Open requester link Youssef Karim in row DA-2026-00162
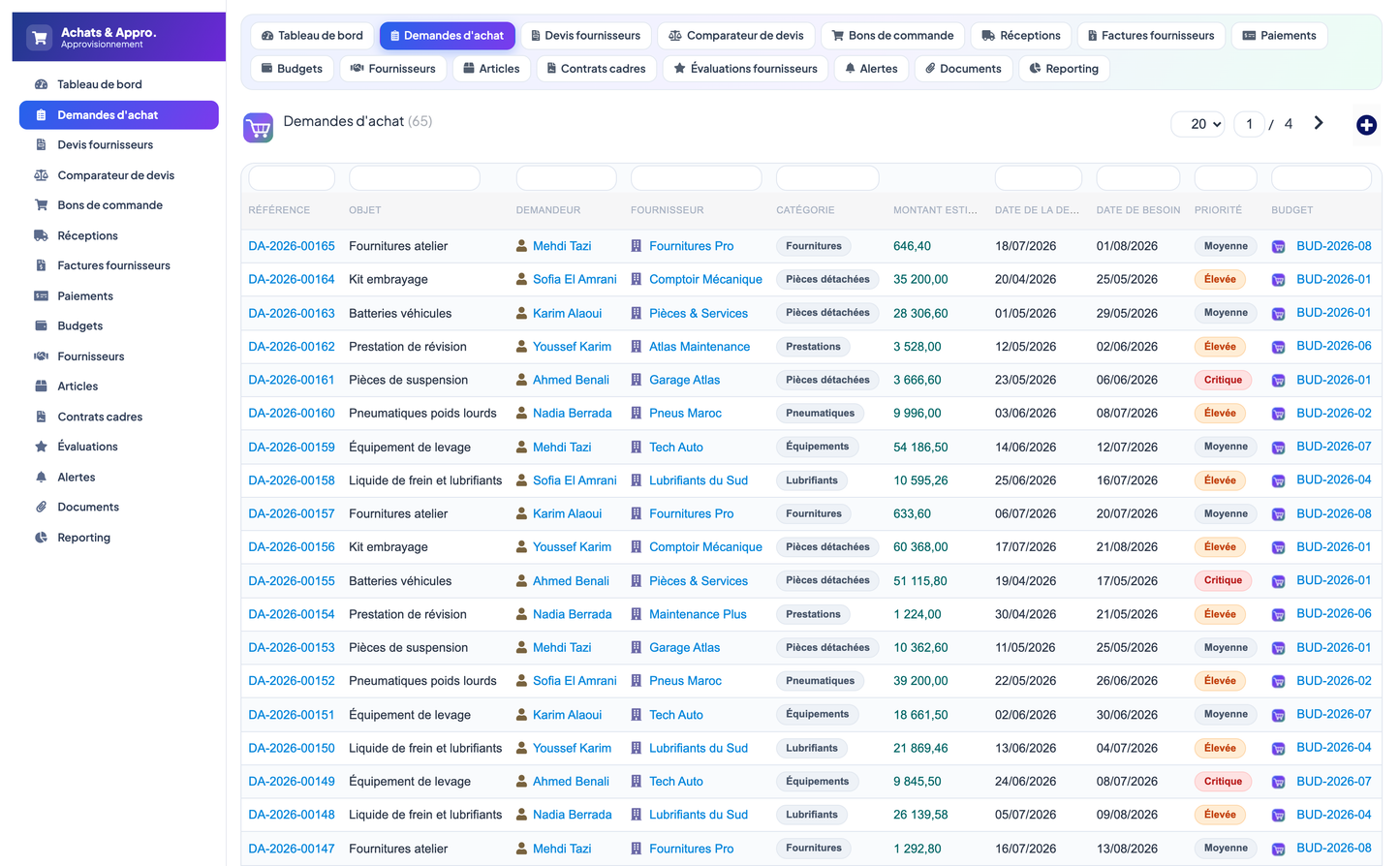Screen dimensions: 1400x866 (x=572, y=347)
